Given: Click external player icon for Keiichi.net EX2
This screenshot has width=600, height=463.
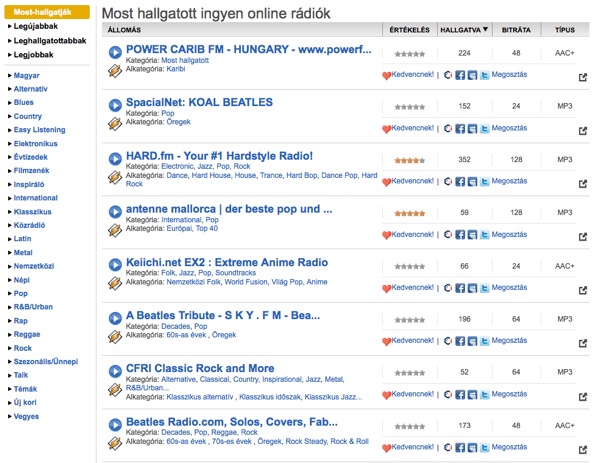Looking at the screenshot, I should 115,284.
